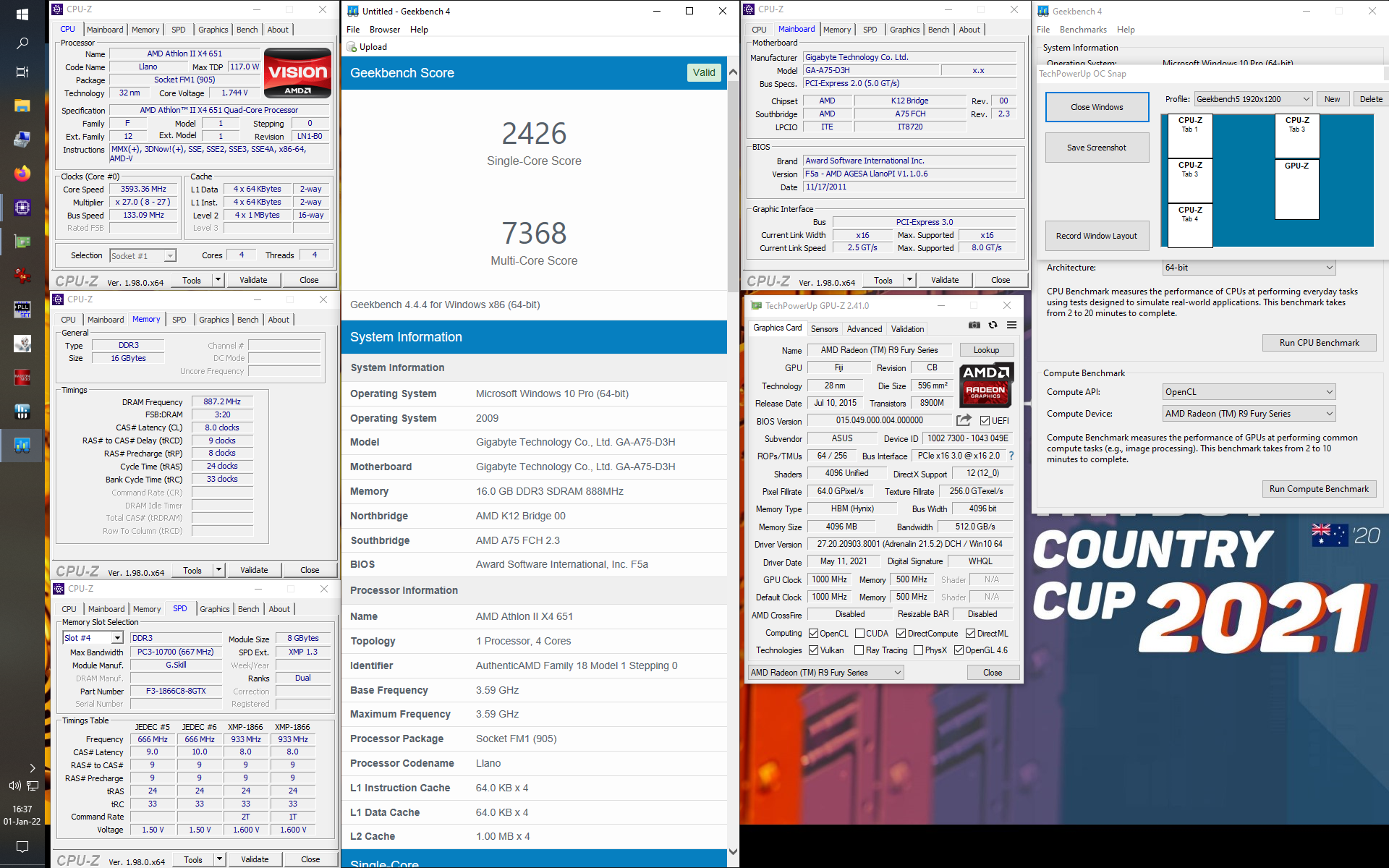This screenshot has height=868, width=1389.
Task: Open the Windows notification center icon
Action: [22, 846]
